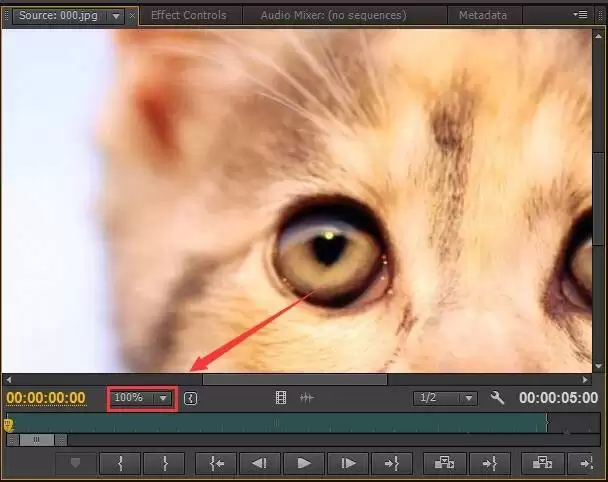Open settings with the wrench icon

[497, 398]
